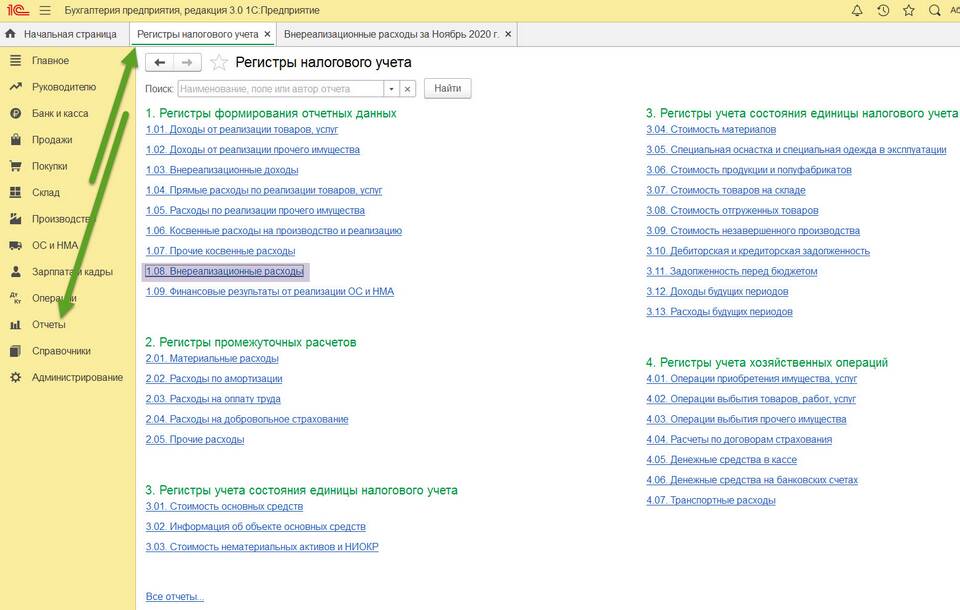
Task: Clear the search field with X button
Action: tap(407, 89)
